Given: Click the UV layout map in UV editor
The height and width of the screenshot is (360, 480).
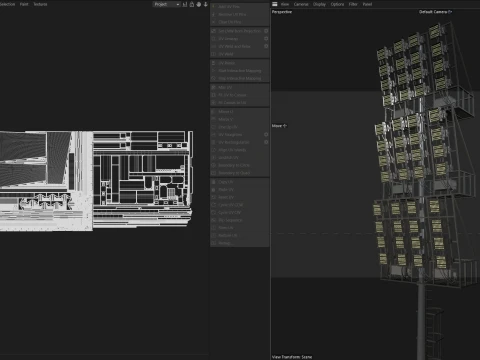Looking at the screenshot, I should click(96, 180).
